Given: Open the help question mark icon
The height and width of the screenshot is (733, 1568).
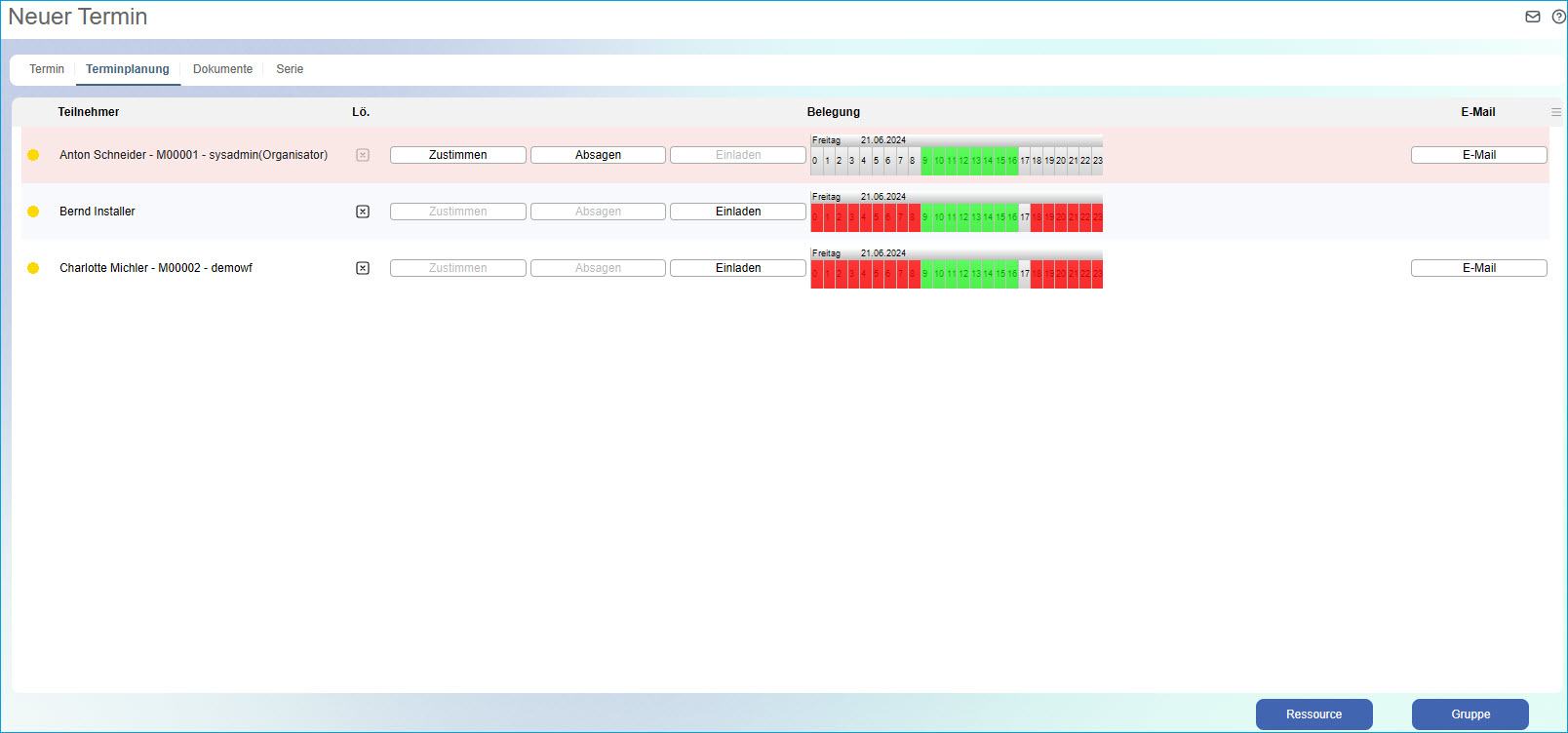Looking at the screenshot, I should (1558, 17).
